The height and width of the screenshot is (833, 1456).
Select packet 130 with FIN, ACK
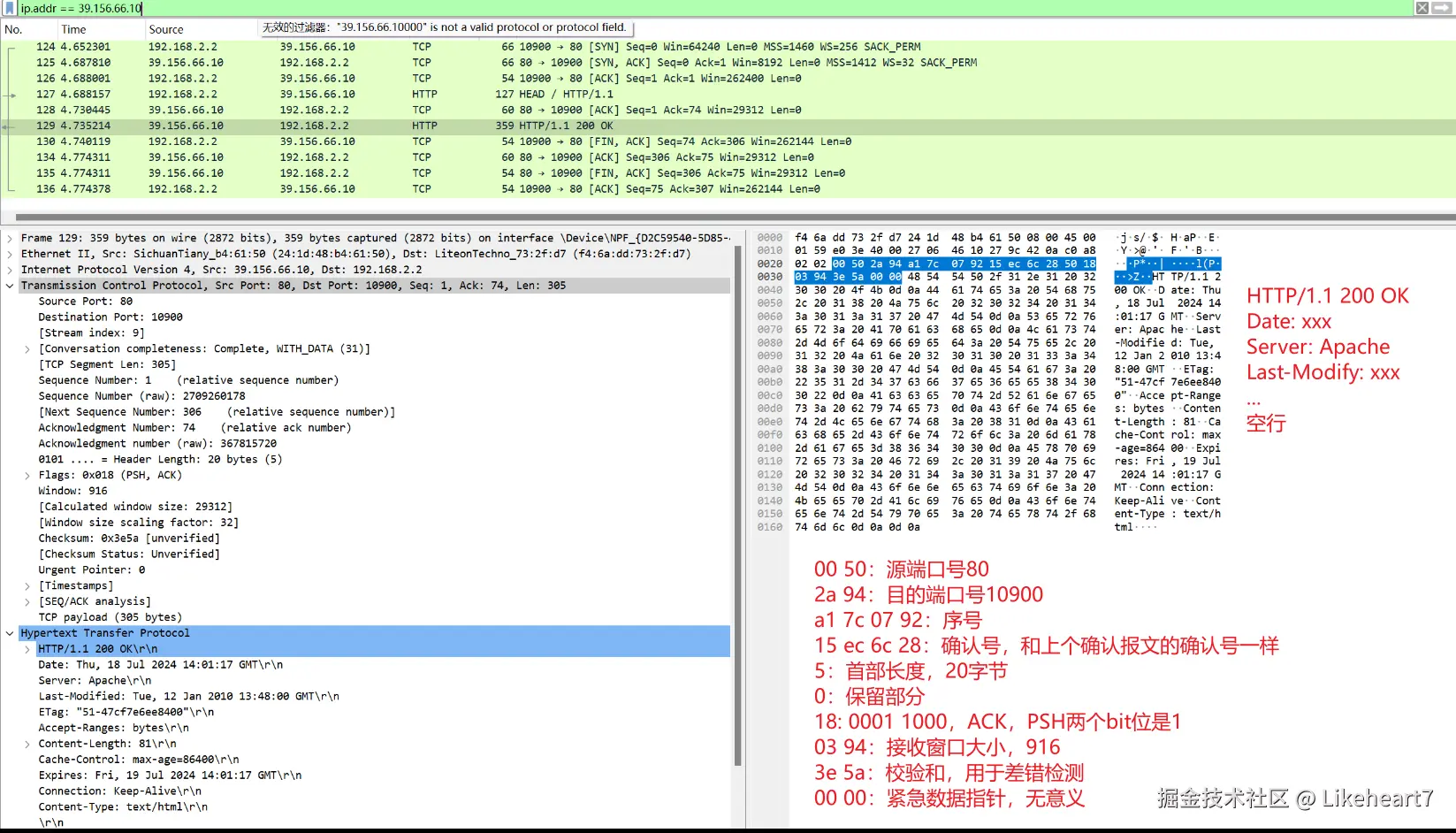tap(728, 141)
